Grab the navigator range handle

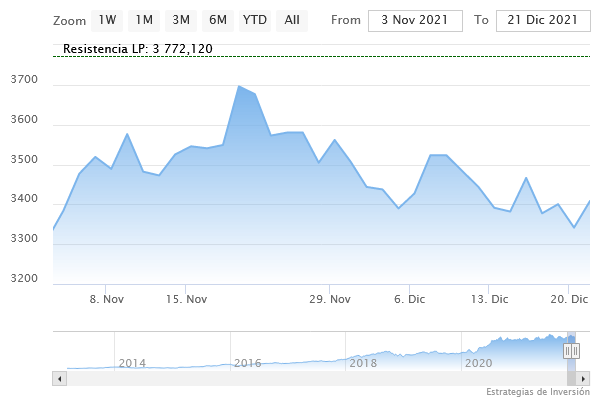[572, 350]
